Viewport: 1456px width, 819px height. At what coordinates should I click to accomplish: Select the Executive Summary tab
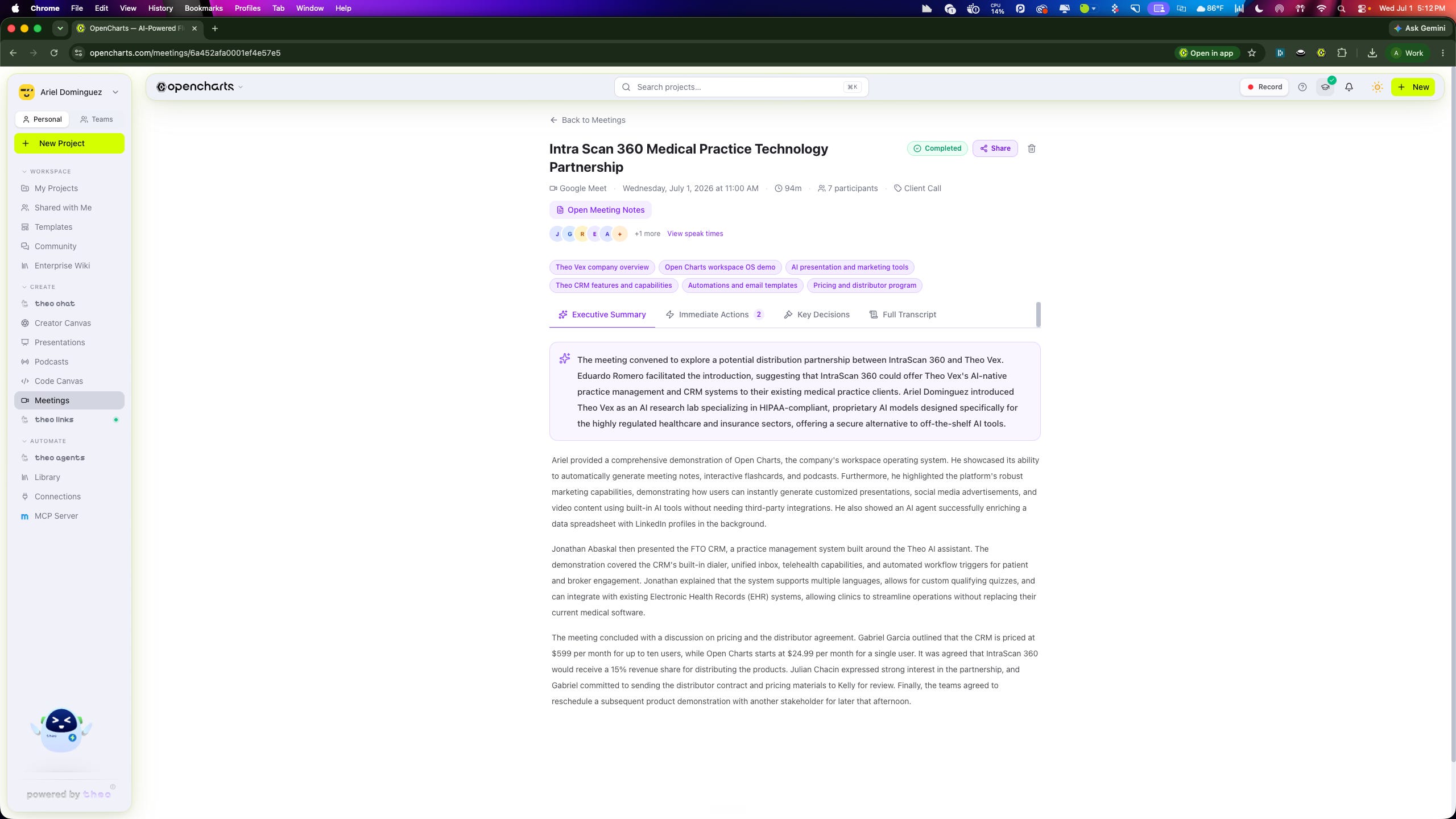pos(602,315)
